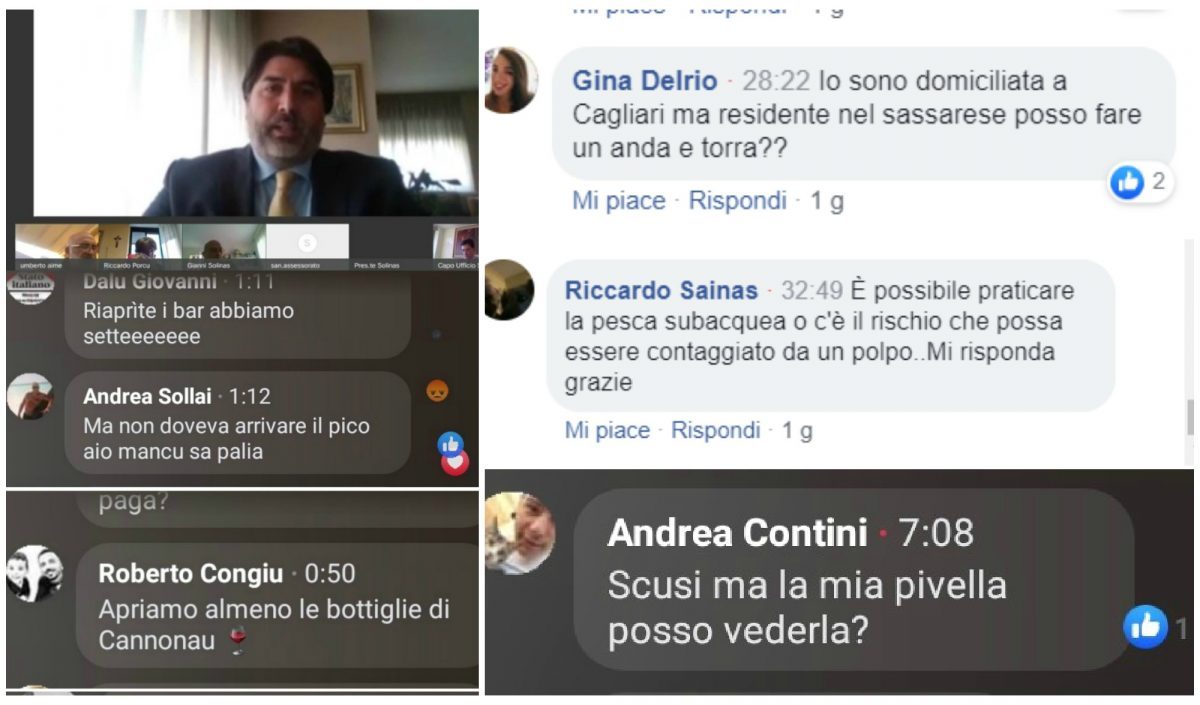Click the heart reaction under Andrea Sollai's comment
This screenshot has width=1200, height=705.
pyautogui.click(x=455, y=462)
